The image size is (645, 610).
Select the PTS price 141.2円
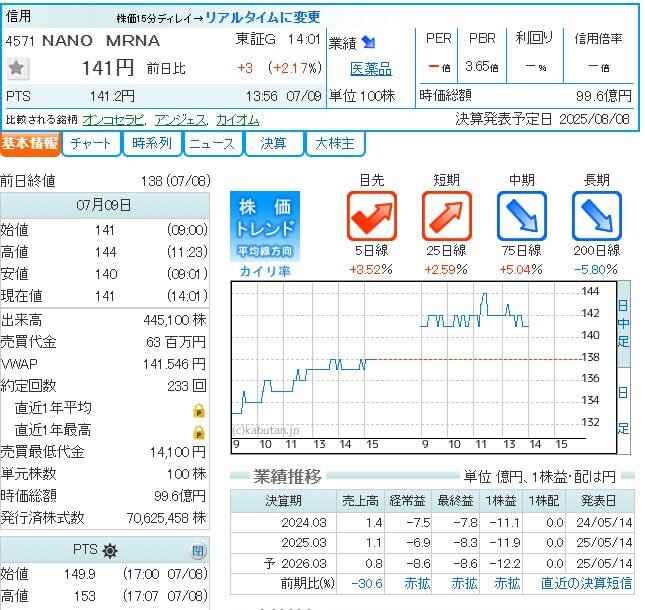[112, 96]
